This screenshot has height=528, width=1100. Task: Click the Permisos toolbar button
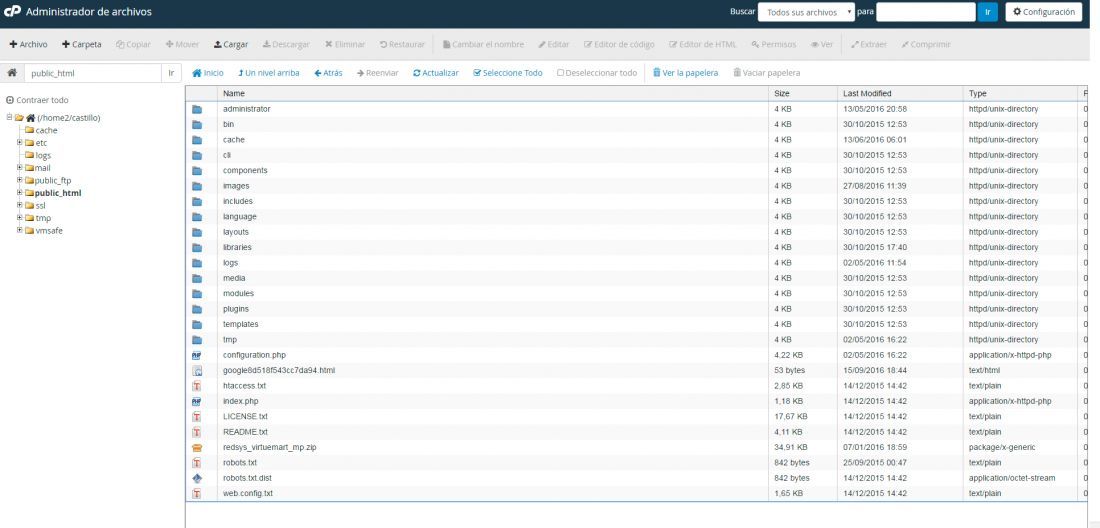(774, 44)
